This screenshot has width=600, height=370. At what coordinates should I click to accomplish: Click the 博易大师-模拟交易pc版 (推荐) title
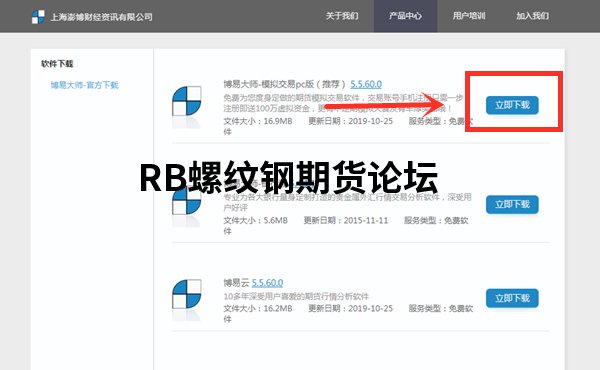pos(285,84)
